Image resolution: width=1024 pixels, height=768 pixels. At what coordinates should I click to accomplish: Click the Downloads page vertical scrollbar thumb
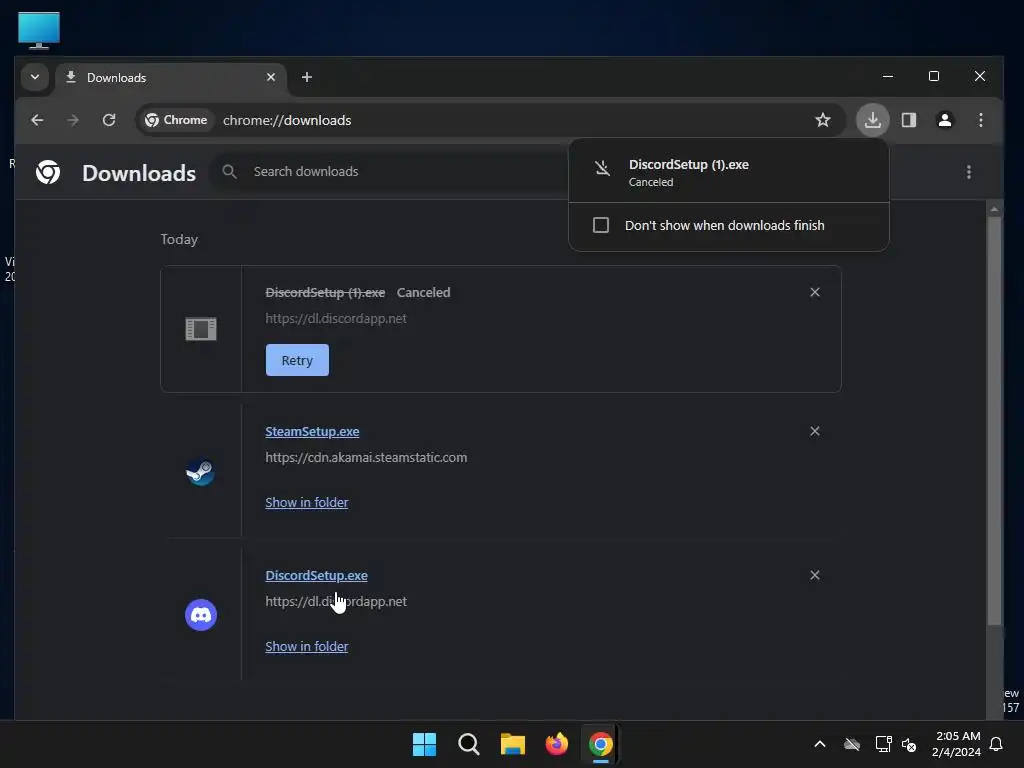coord(994,421)
